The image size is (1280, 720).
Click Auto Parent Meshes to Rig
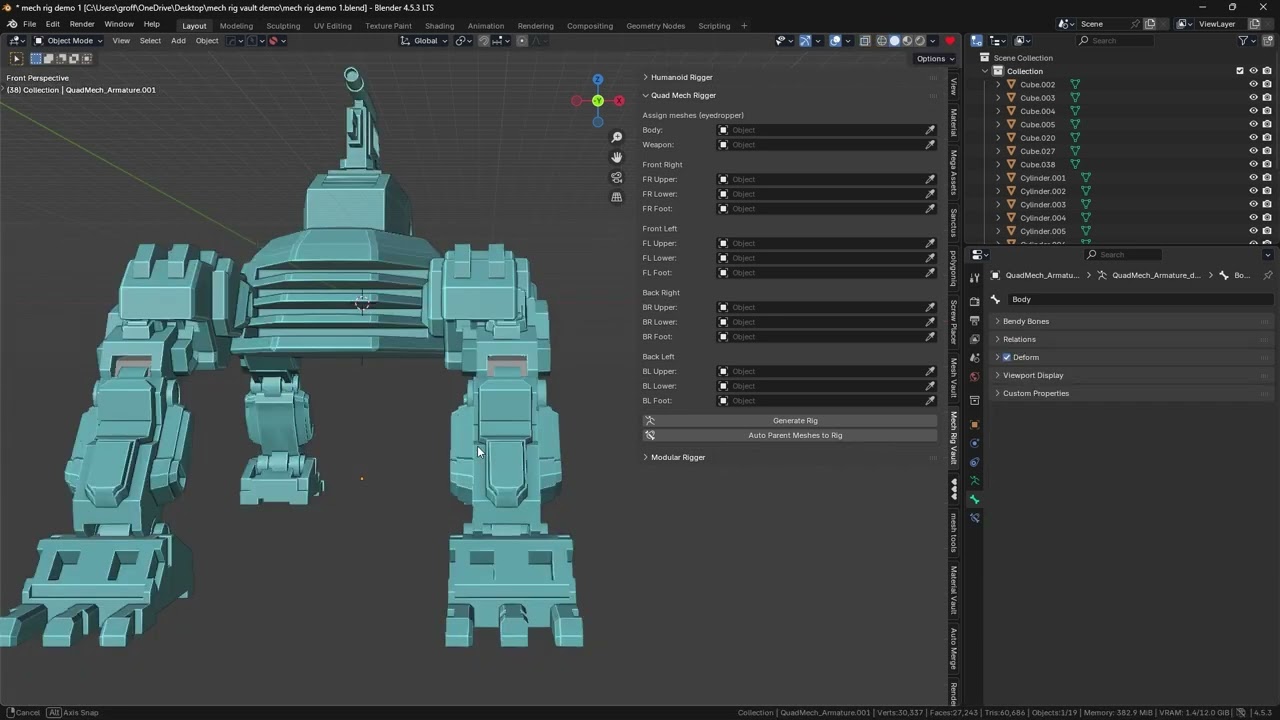(790, 436)
